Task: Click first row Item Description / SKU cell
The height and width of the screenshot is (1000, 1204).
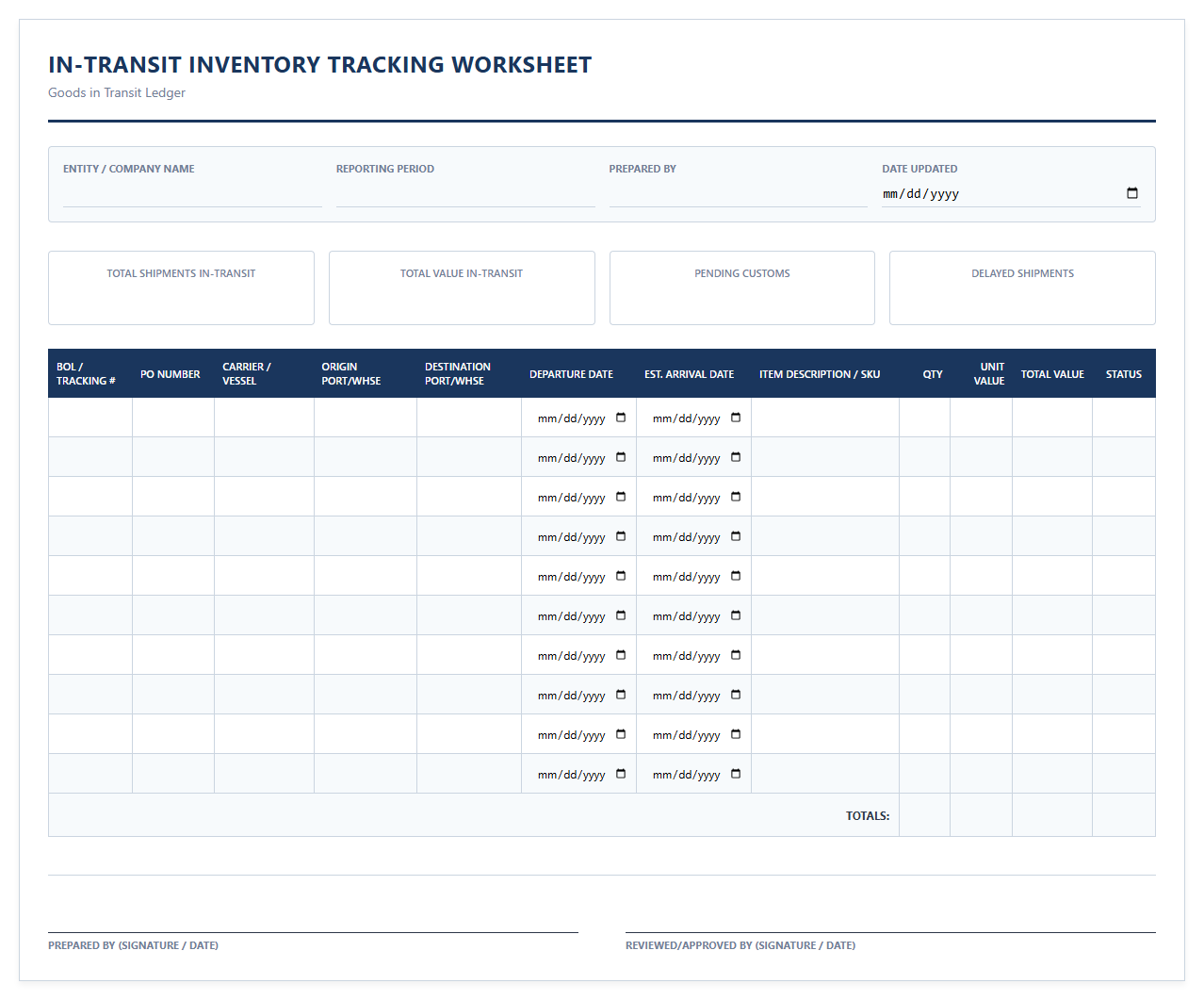Action: tap(825, 418)
